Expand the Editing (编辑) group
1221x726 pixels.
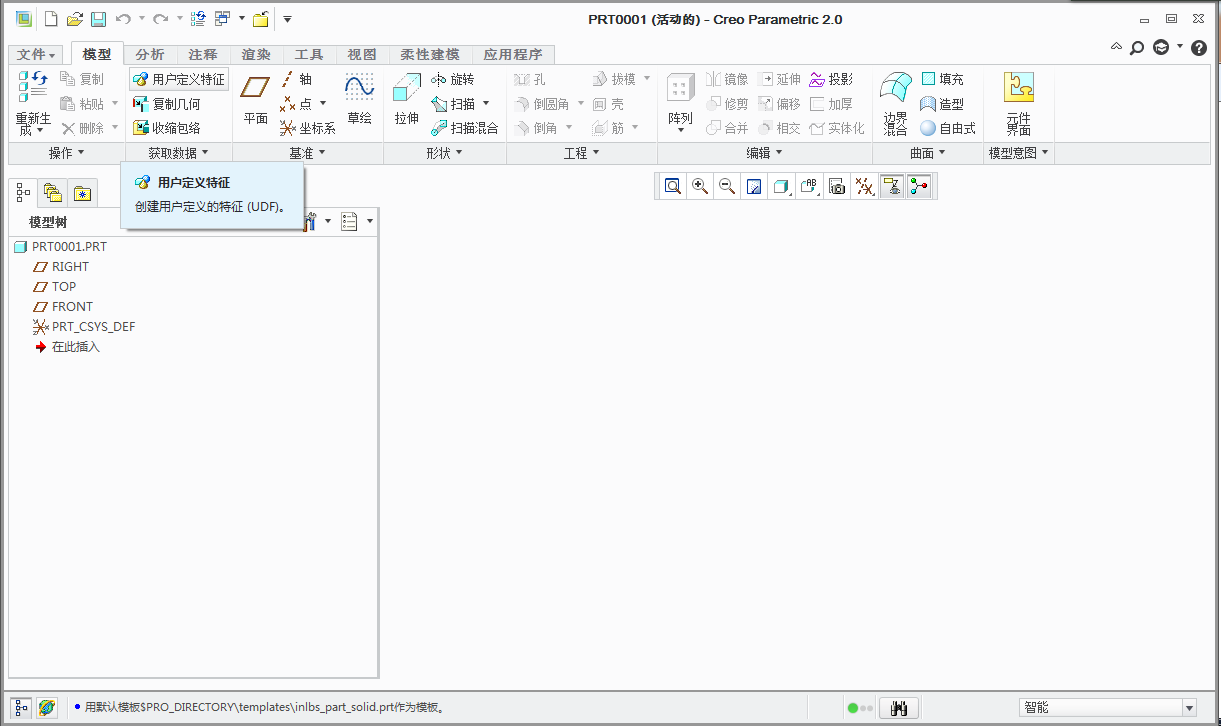point(764,153)
